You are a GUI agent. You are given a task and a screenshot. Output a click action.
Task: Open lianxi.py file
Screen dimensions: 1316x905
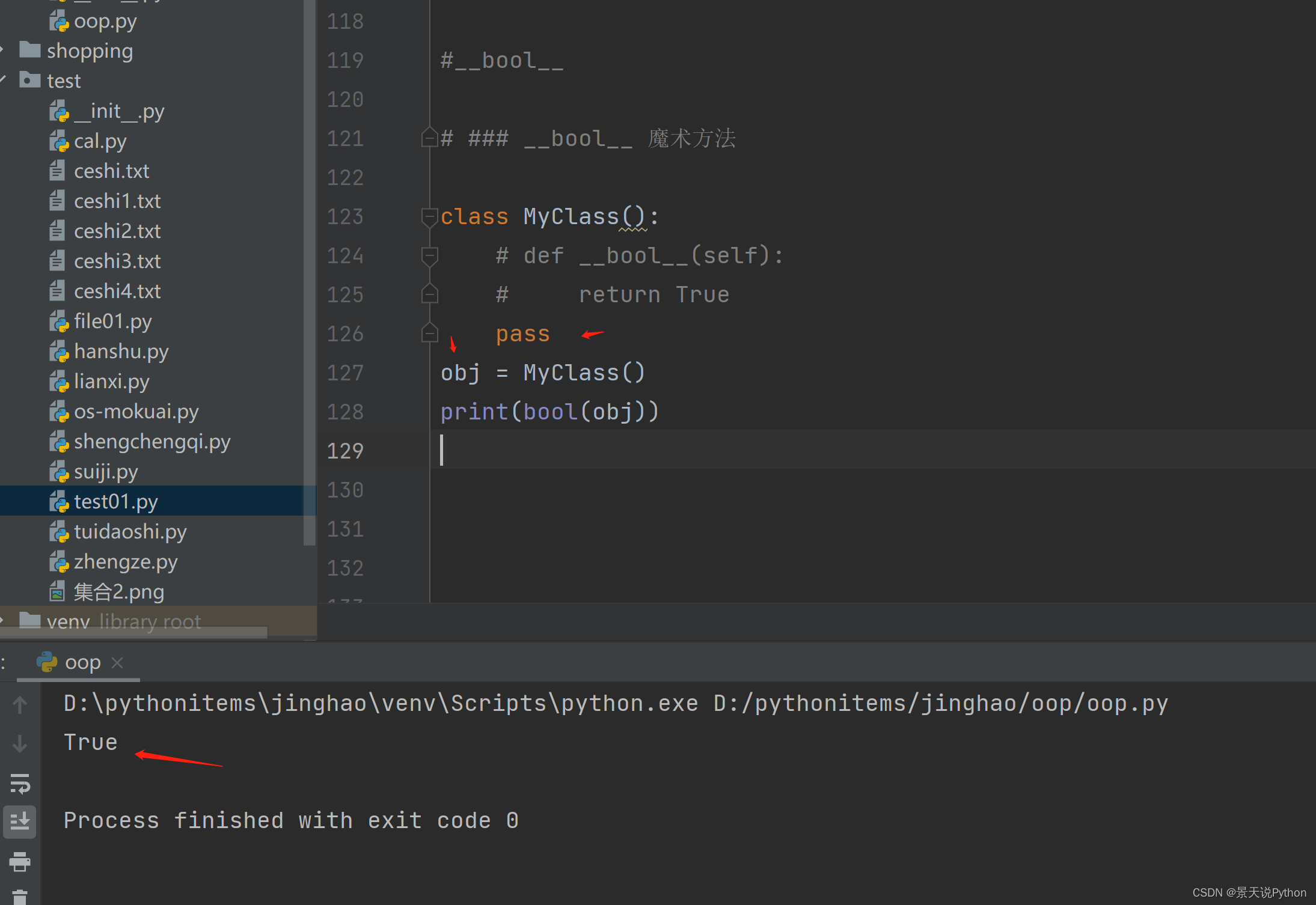tap(112, 382)
